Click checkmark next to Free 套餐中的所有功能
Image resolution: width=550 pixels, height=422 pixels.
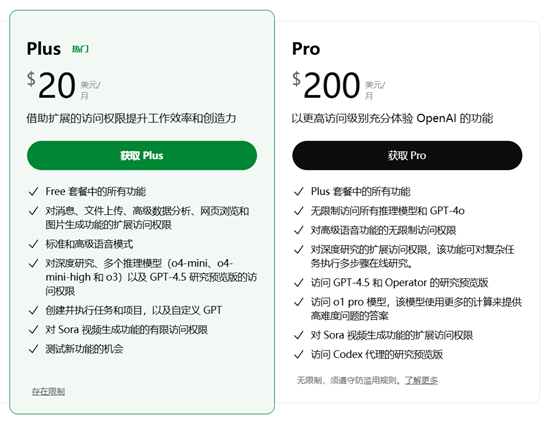pyautogui.click(x=33, y=192)
